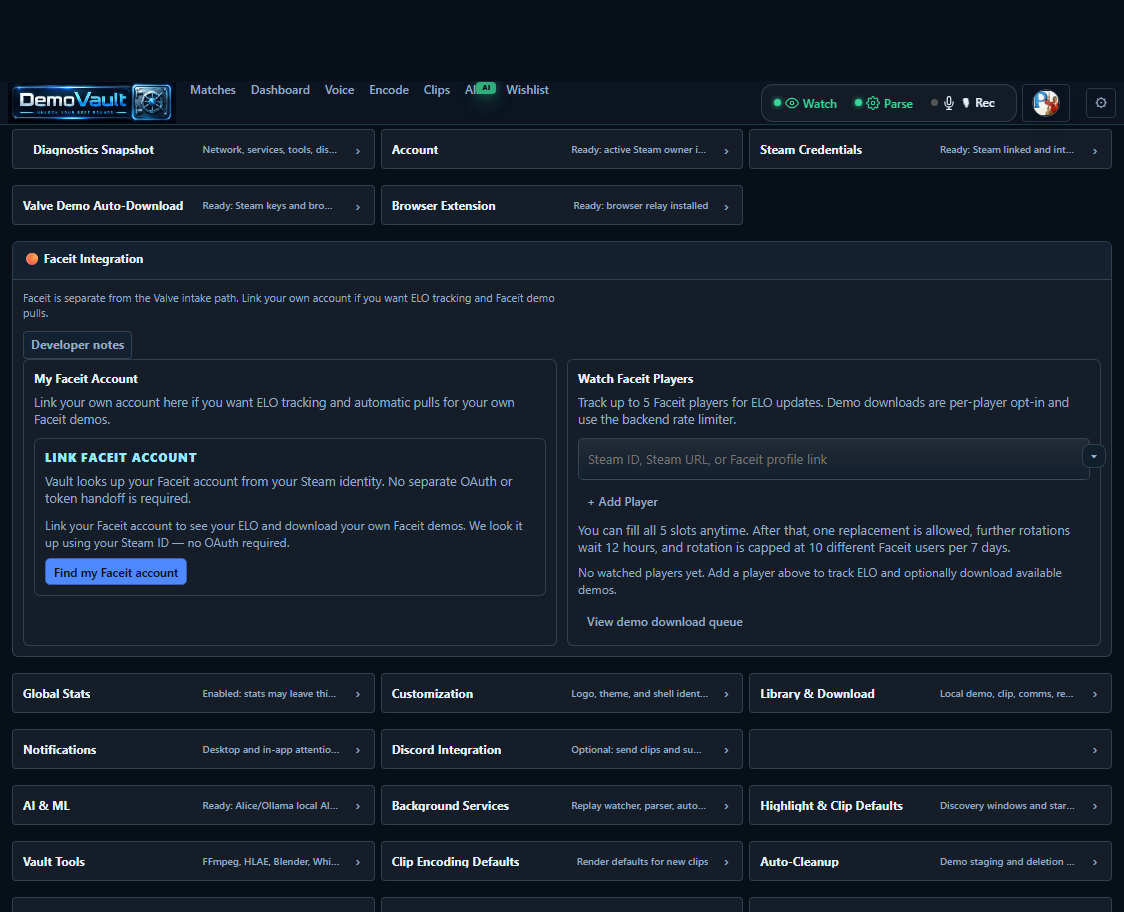Toggle the Watch service status
Screen dimensions: 1124x912
(x=804, y=103)
